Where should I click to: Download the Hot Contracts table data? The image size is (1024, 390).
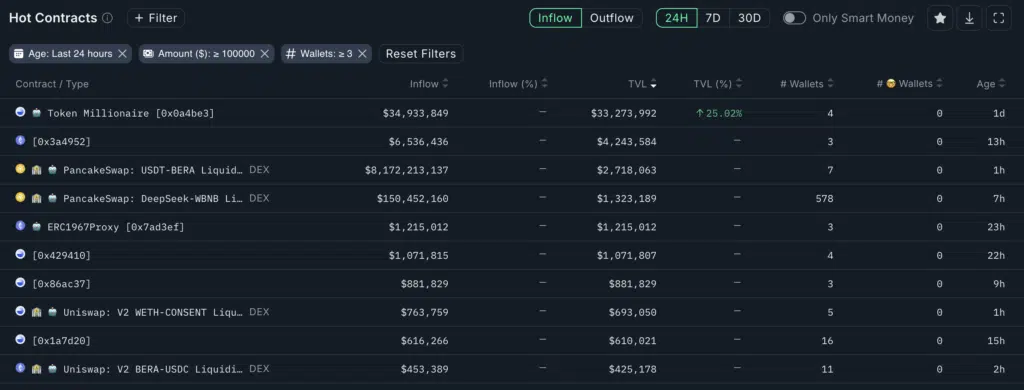(x=969, y=18)
